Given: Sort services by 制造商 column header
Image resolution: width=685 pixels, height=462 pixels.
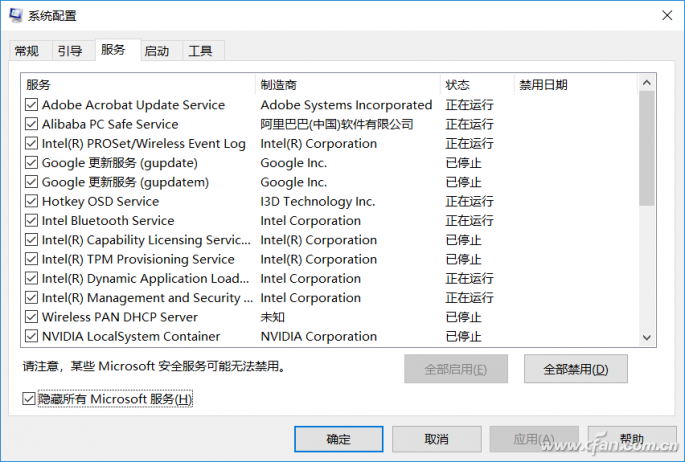Looking at the screenshot, I should coord(348,85).
